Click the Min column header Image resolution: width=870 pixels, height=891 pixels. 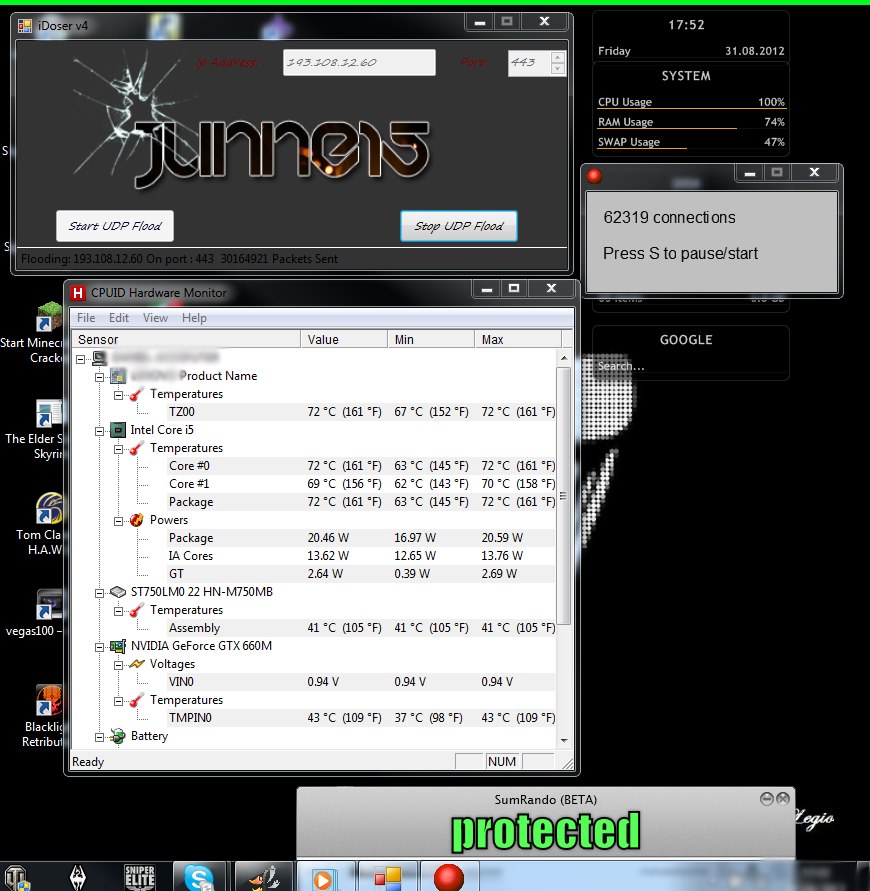click(431, 340)
